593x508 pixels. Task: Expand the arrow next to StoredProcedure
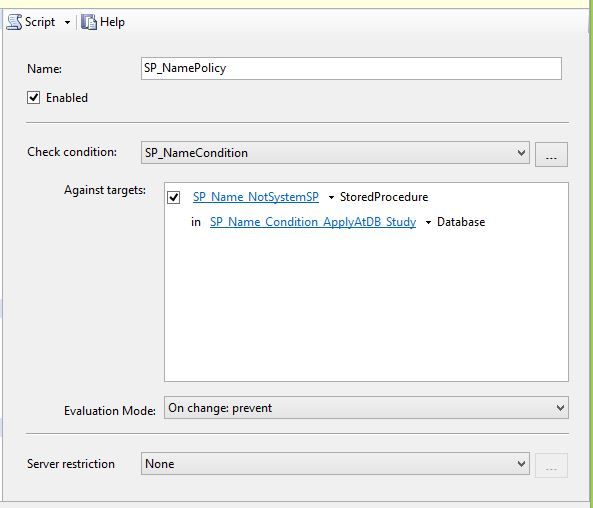click(x=331, y=197)
